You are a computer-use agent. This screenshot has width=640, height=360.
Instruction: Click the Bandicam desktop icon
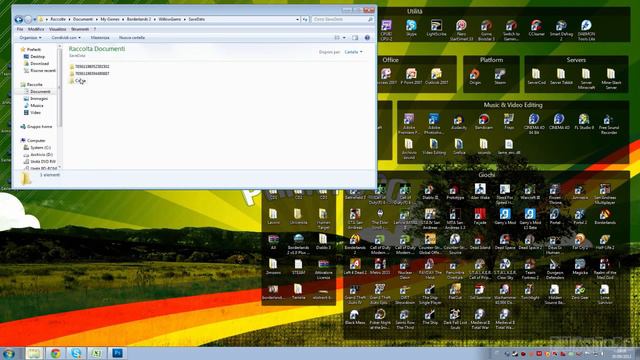(x=484, y=122)
